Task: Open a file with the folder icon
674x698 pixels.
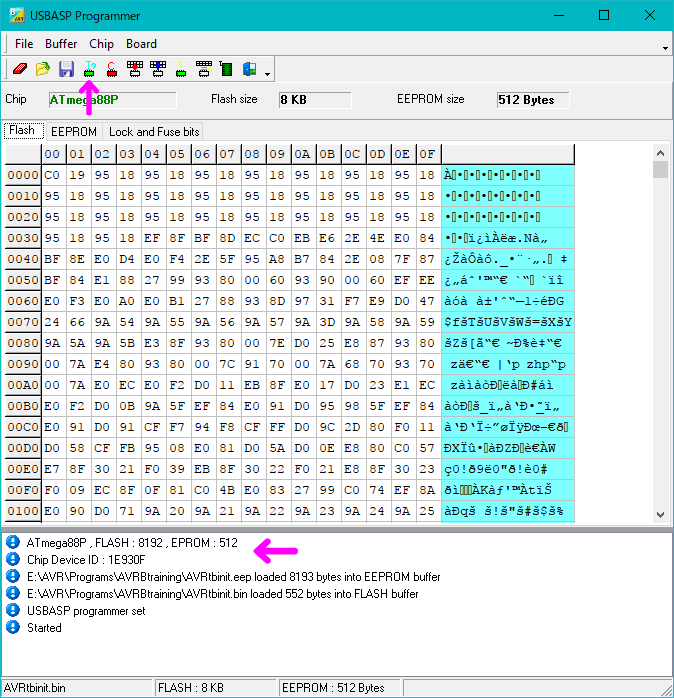Action: 43,69
